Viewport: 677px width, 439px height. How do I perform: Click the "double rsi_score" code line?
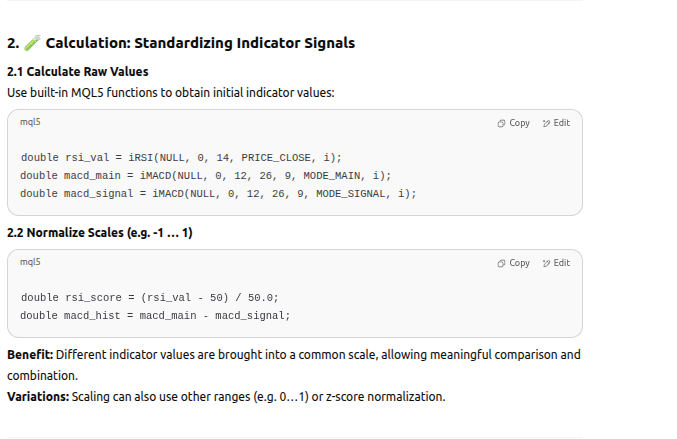point(149,298)
